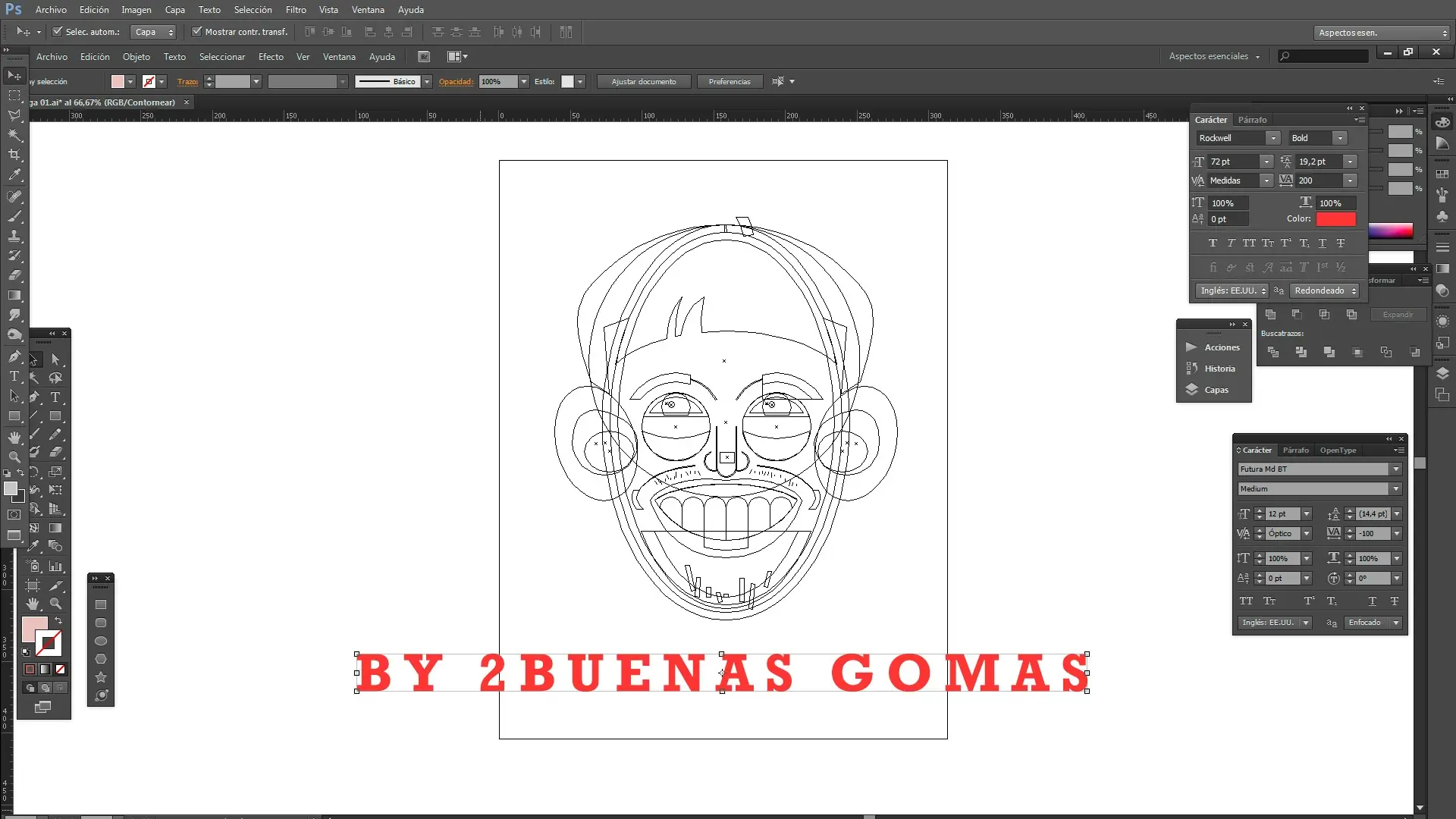Click the red text Color swatch

click(x=1335, y=219)
